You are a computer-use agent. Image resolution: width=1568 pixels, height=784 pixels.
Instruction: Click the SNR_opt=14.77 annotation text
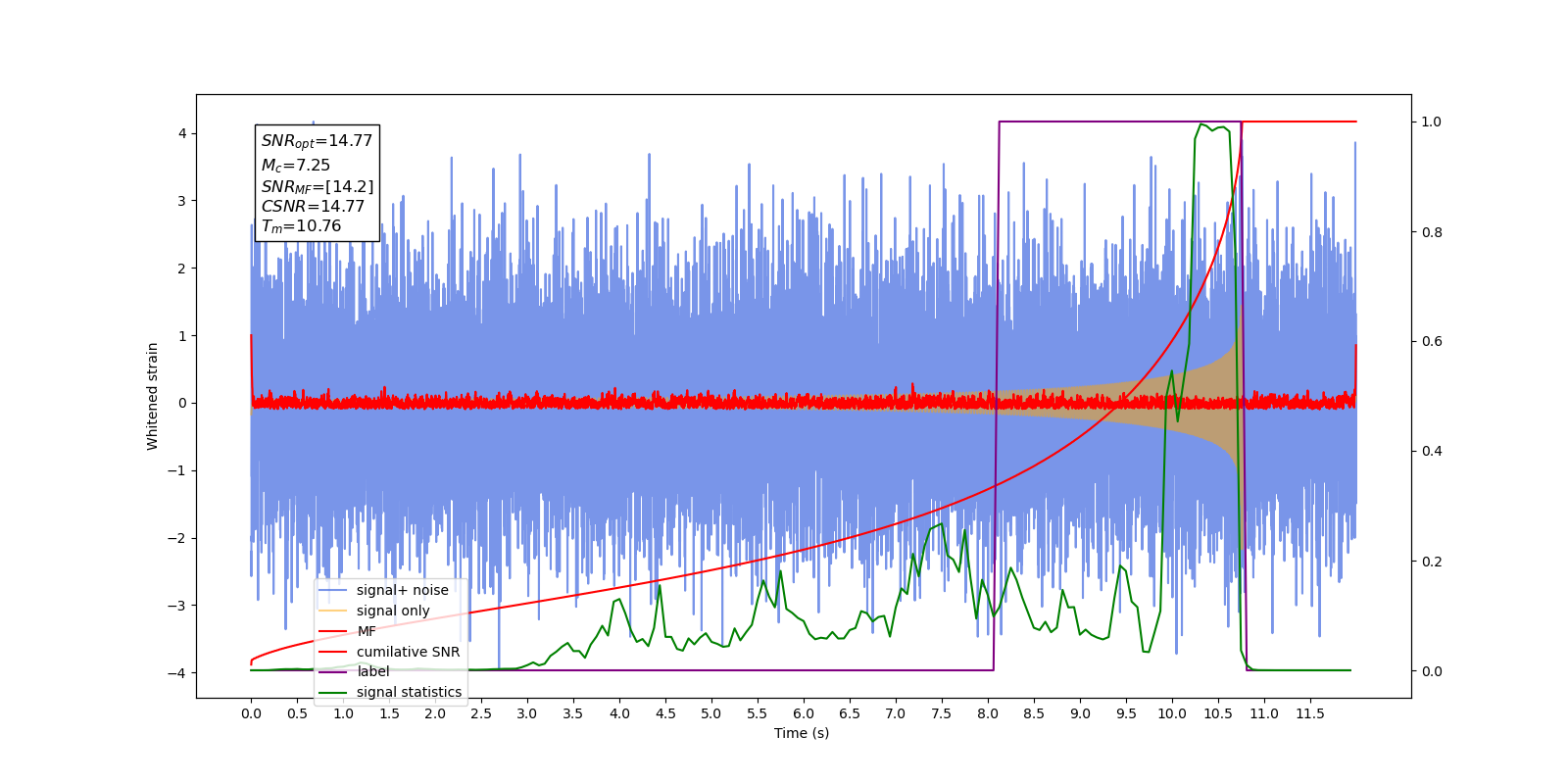click(x=317, y=141)
